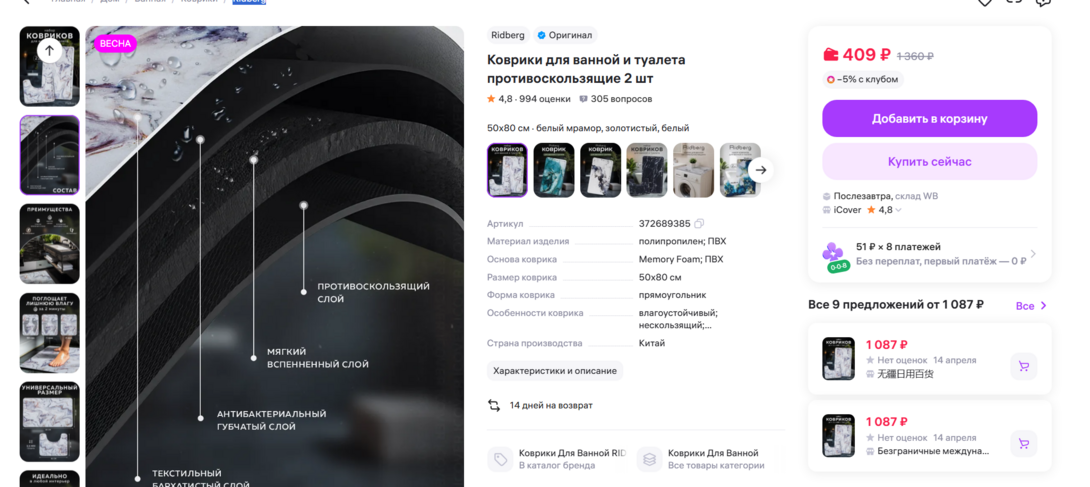Select the black marble color variant
Image resolution: width=1090 pixels, height=487 pixels.
647,170
